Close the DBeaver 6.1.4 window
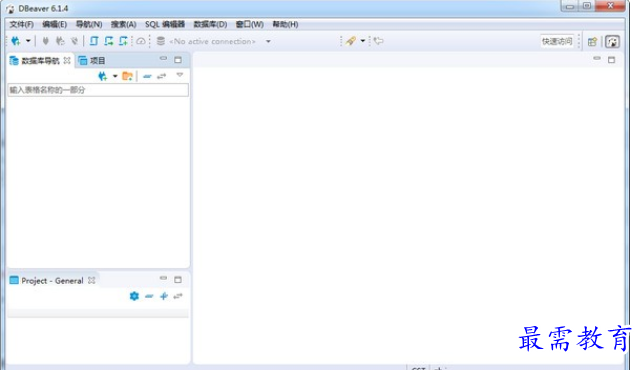The width and height of the screenshot is (640, 370). (x=611, y=6)
